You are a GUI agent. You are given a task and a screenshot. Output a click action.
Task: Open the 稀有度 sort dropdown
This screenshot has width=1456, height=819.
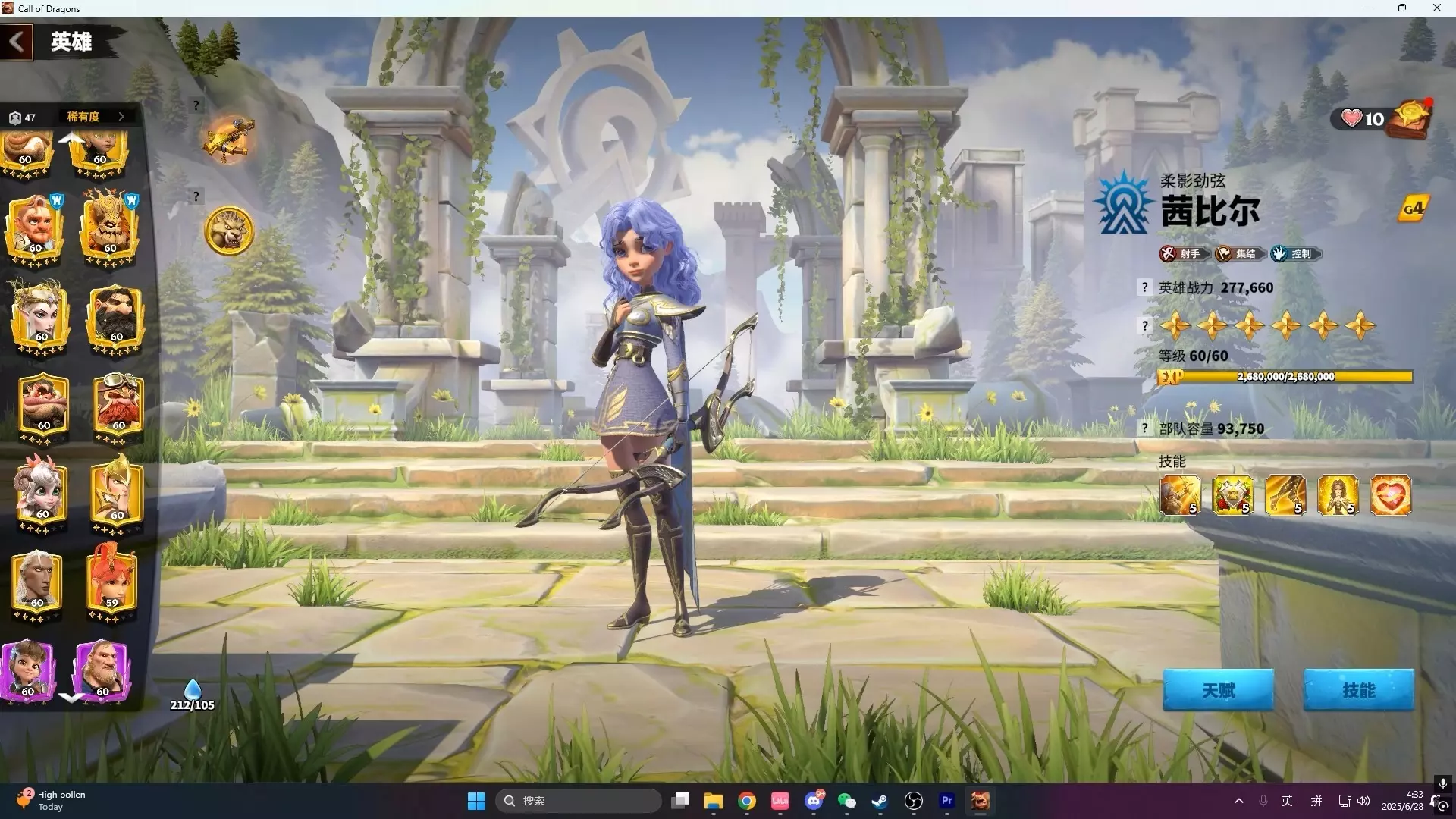(95, 117)
